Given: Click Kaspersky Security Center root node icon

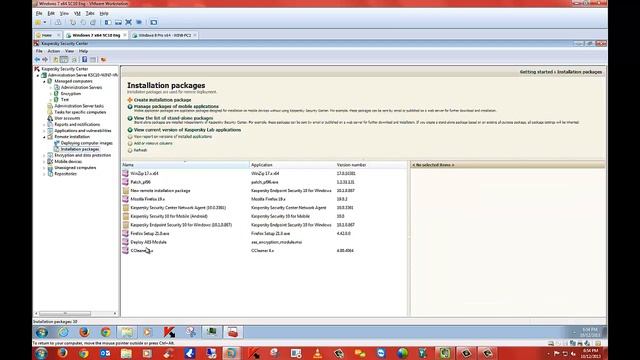Looking at the screenshot, I should [37, 69].
